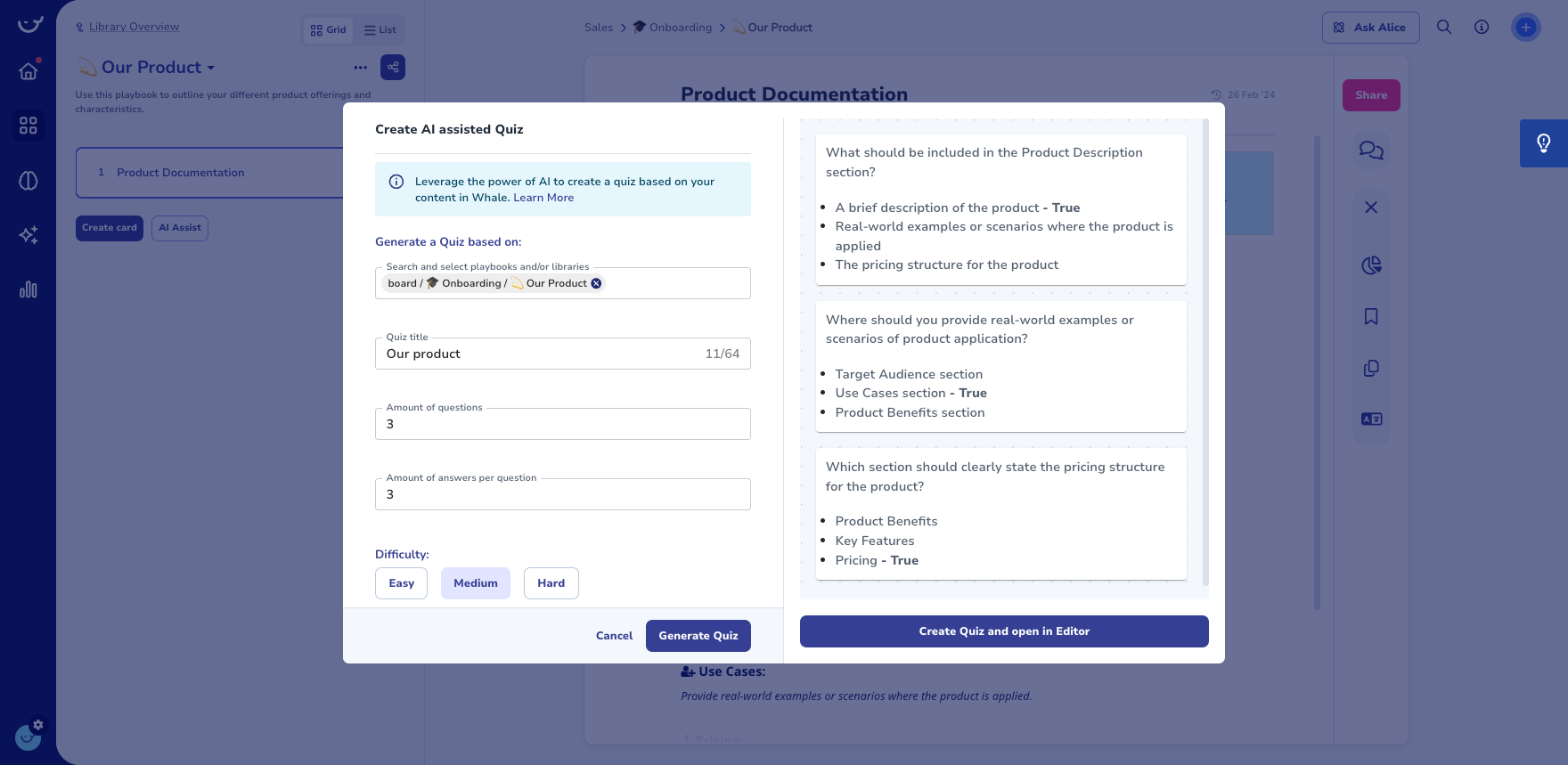
Task: Click the share playbook network icon
Action: click(x=393, y=68)
